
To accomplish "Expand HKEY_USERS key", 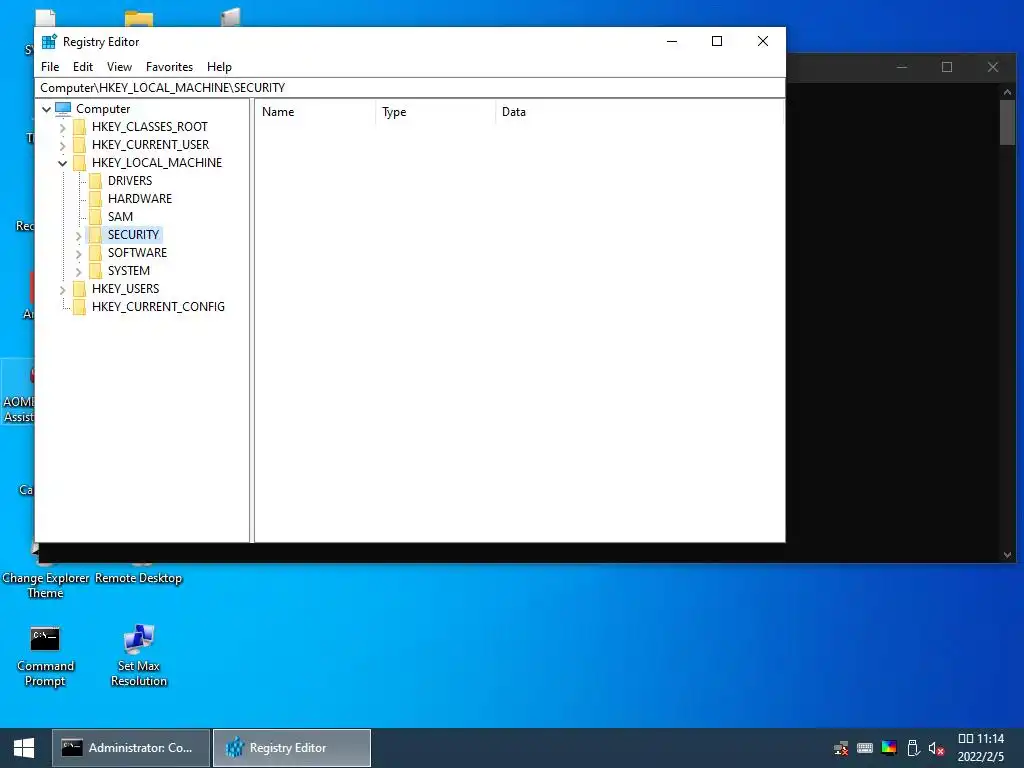I will 63,289.
